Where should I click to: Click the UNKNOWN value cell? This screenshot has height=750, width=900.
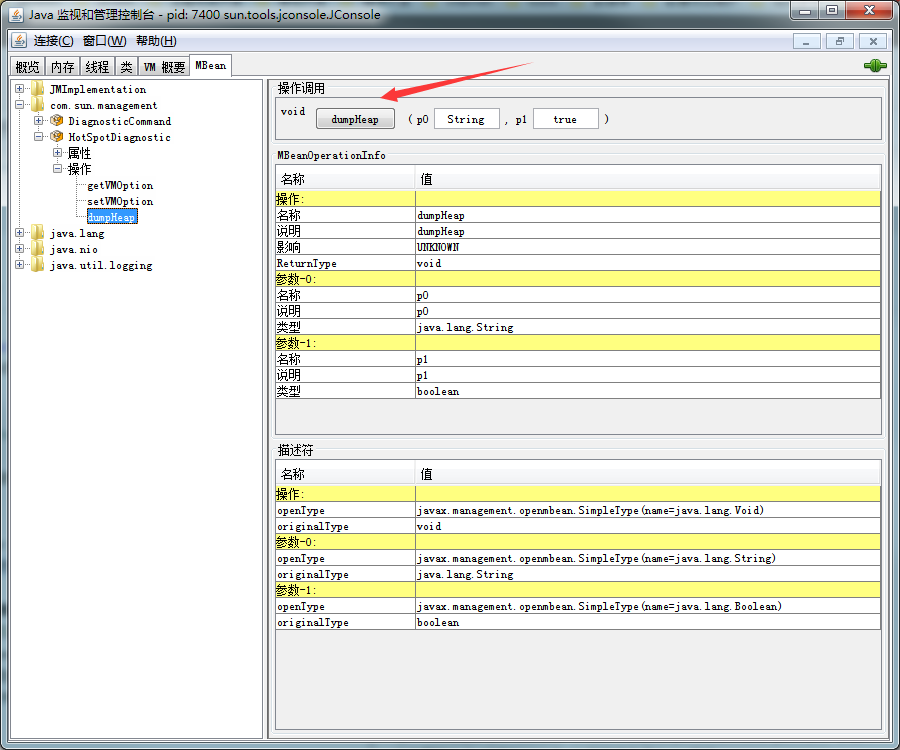(x=647, y=247)
